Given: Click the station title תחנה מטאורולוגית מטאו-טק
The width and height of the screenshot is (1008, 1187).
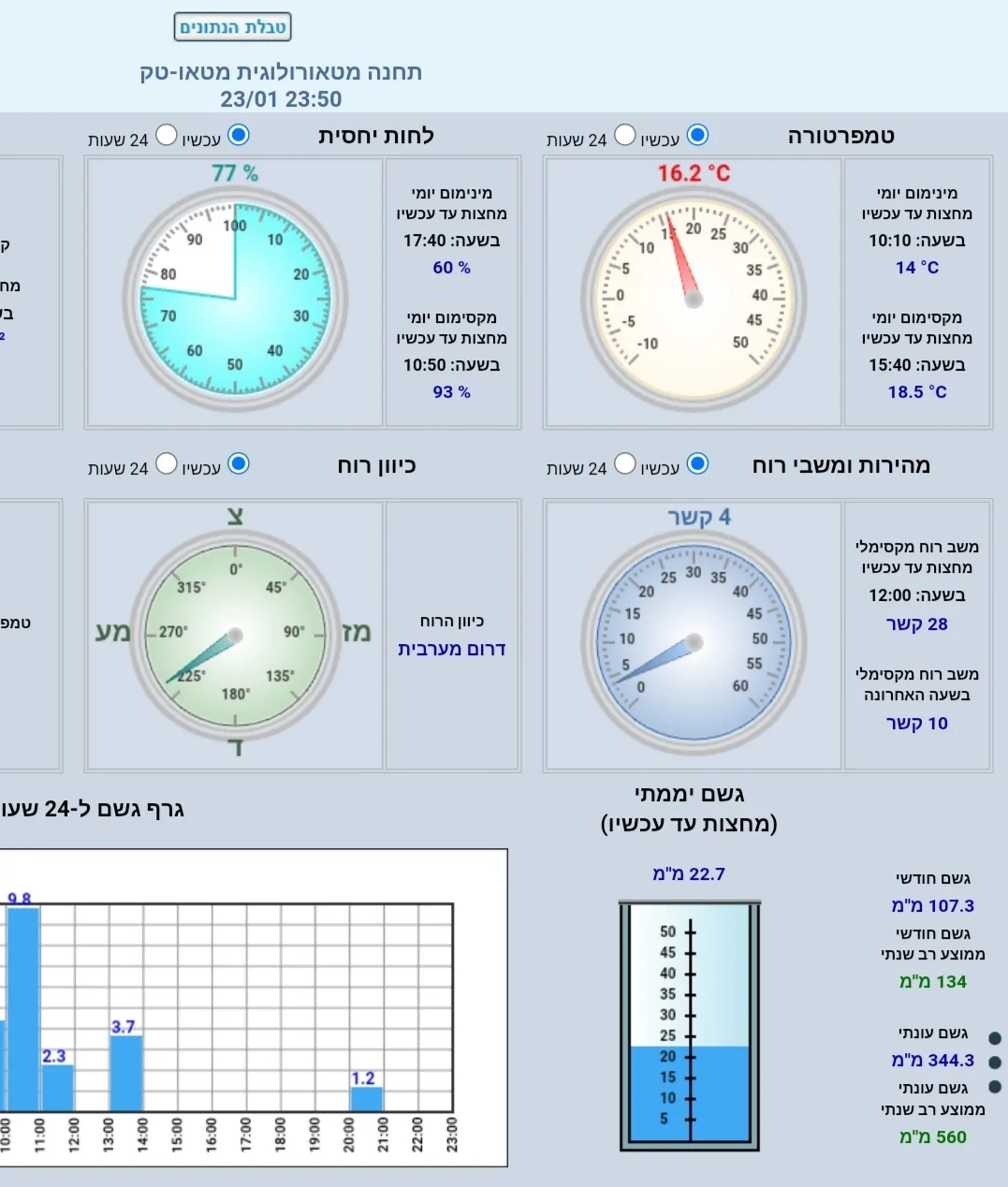Looking at the screenshot, I should 281,72.
